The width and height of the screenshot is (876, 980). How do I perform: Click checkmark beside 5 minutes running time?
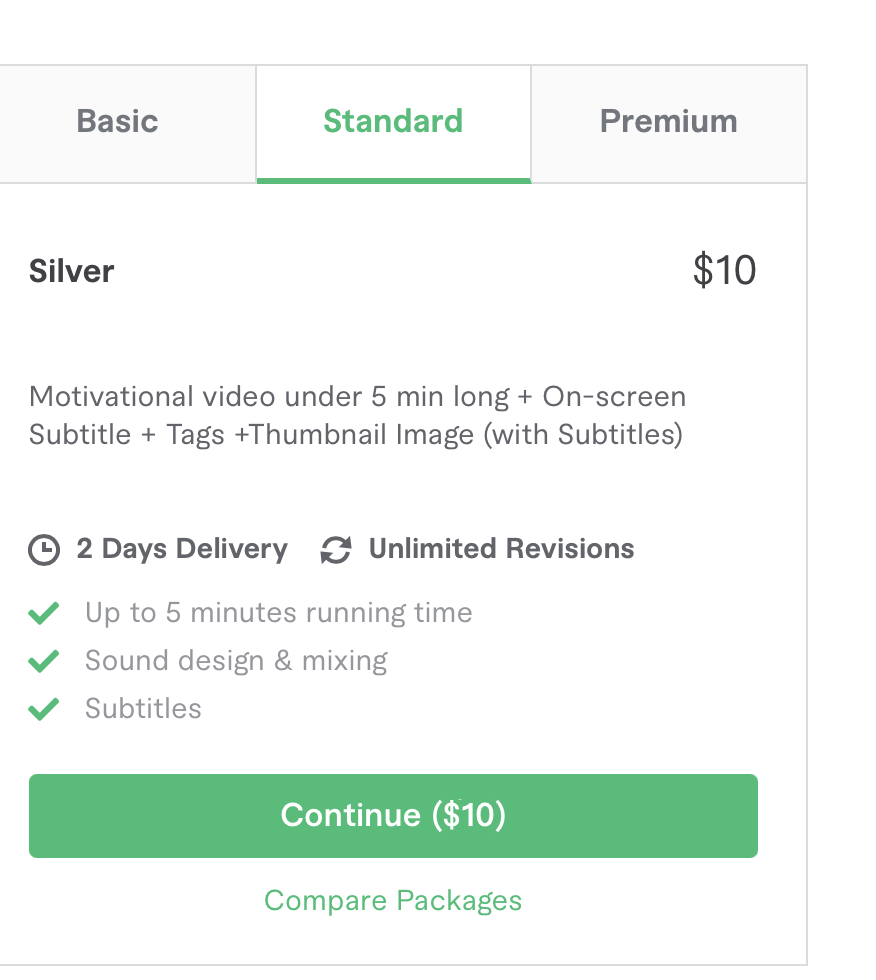tap(44, 613)
